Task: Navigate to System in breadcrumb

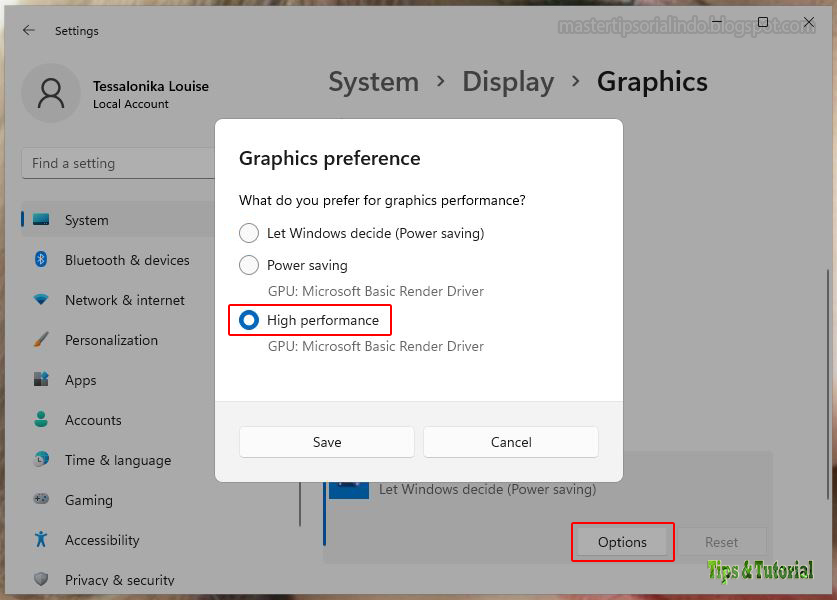Action: click(374, 82)
